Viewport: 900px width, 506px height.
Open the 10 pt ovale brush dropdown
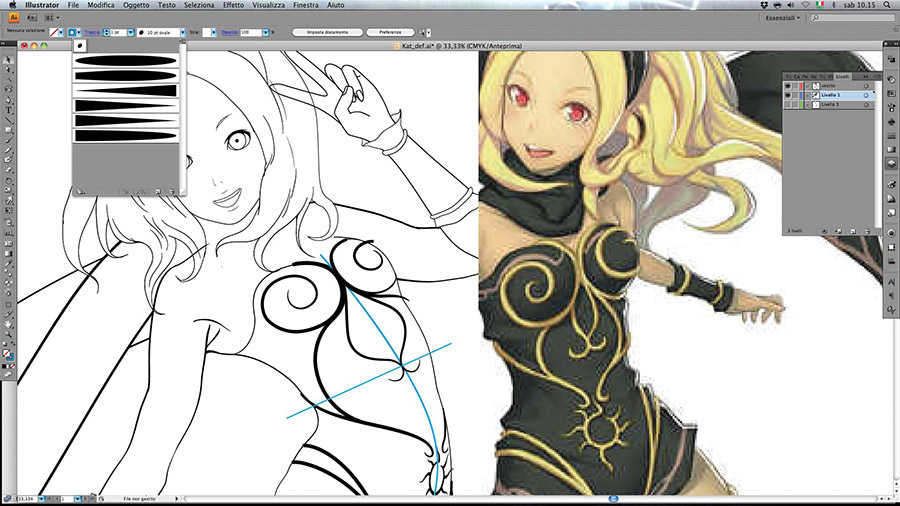tap(183, 32)
